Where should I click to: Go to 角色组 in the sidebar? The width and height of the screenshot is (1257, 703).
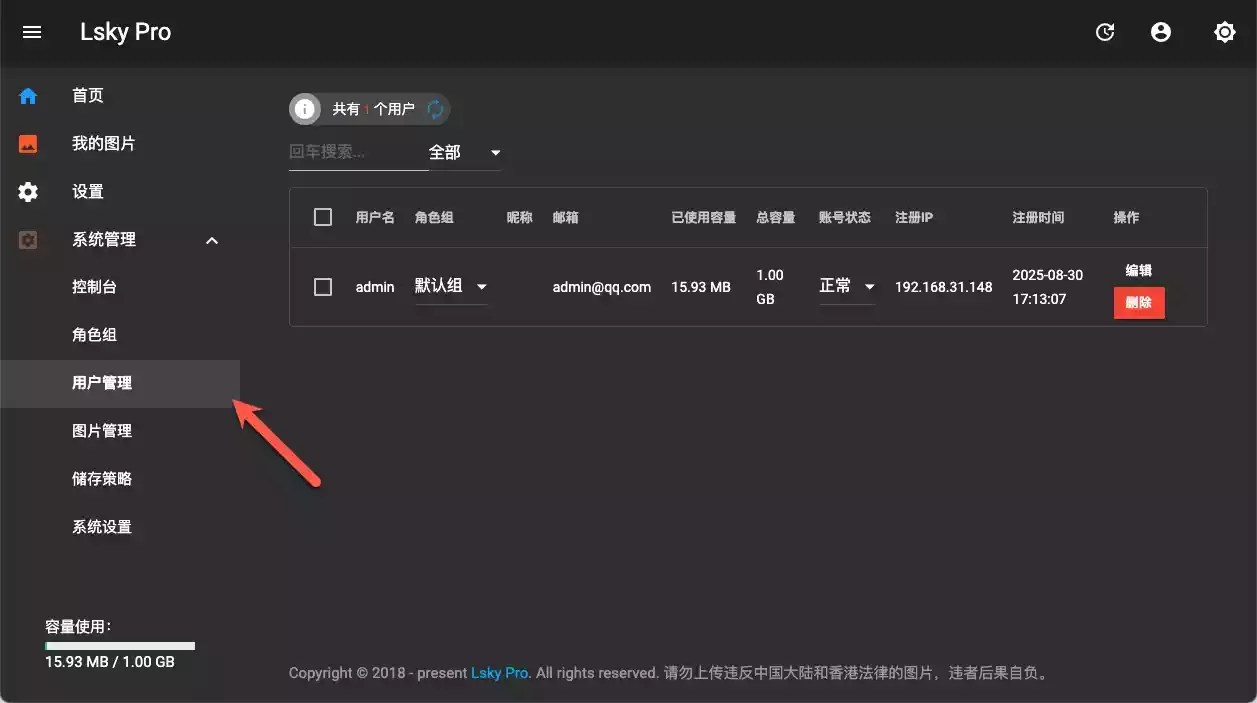point(94,335)
